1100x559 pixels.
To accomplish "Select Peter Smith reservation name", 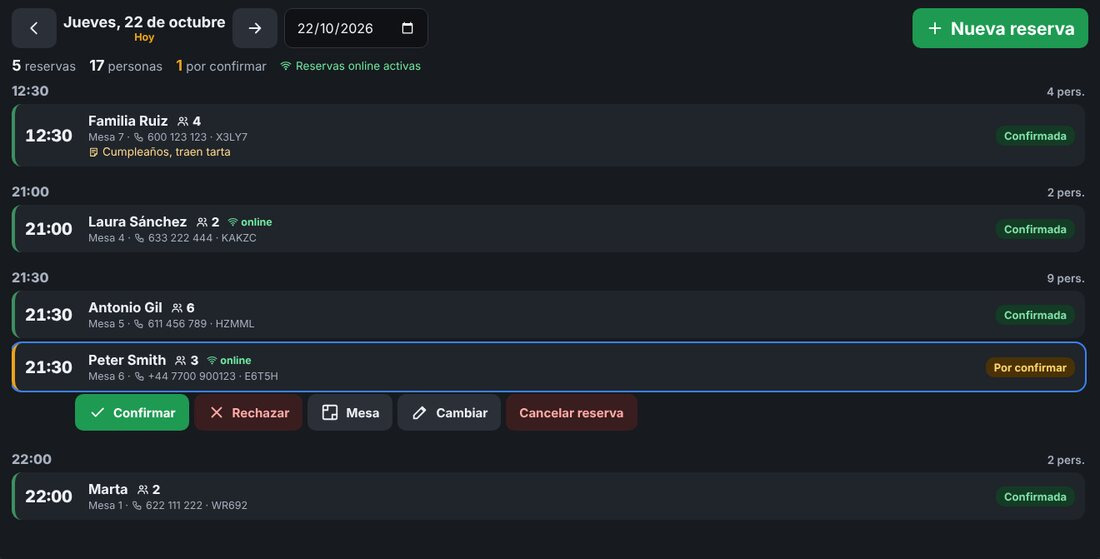I will [x=127, y=360].
